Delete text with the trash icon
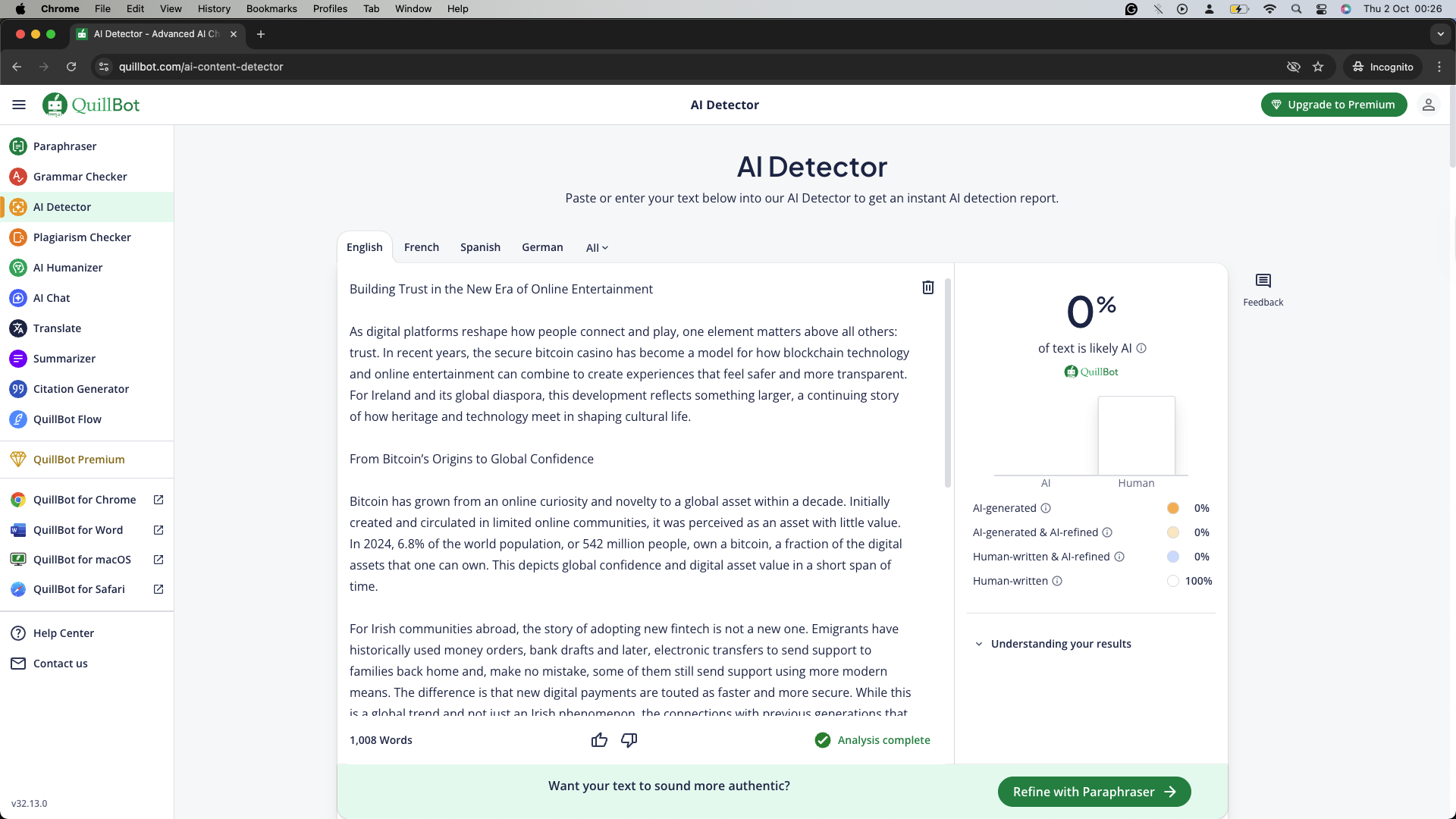This screenshot has height=819, width=1456. pyautogui.click(x=927, y=287)
